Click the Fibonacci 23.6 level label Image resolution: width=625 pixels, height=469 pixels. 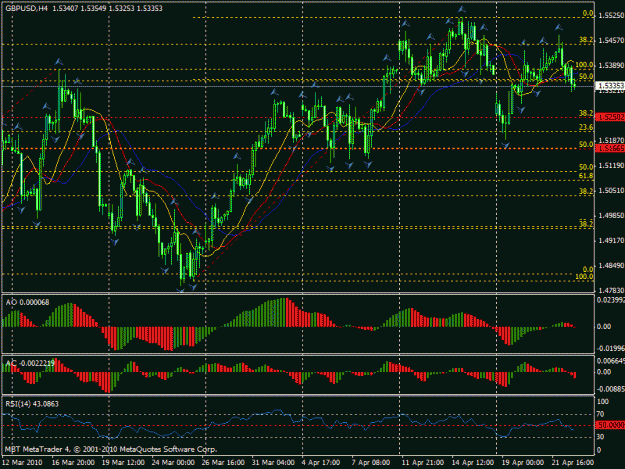tap(586, 128)
